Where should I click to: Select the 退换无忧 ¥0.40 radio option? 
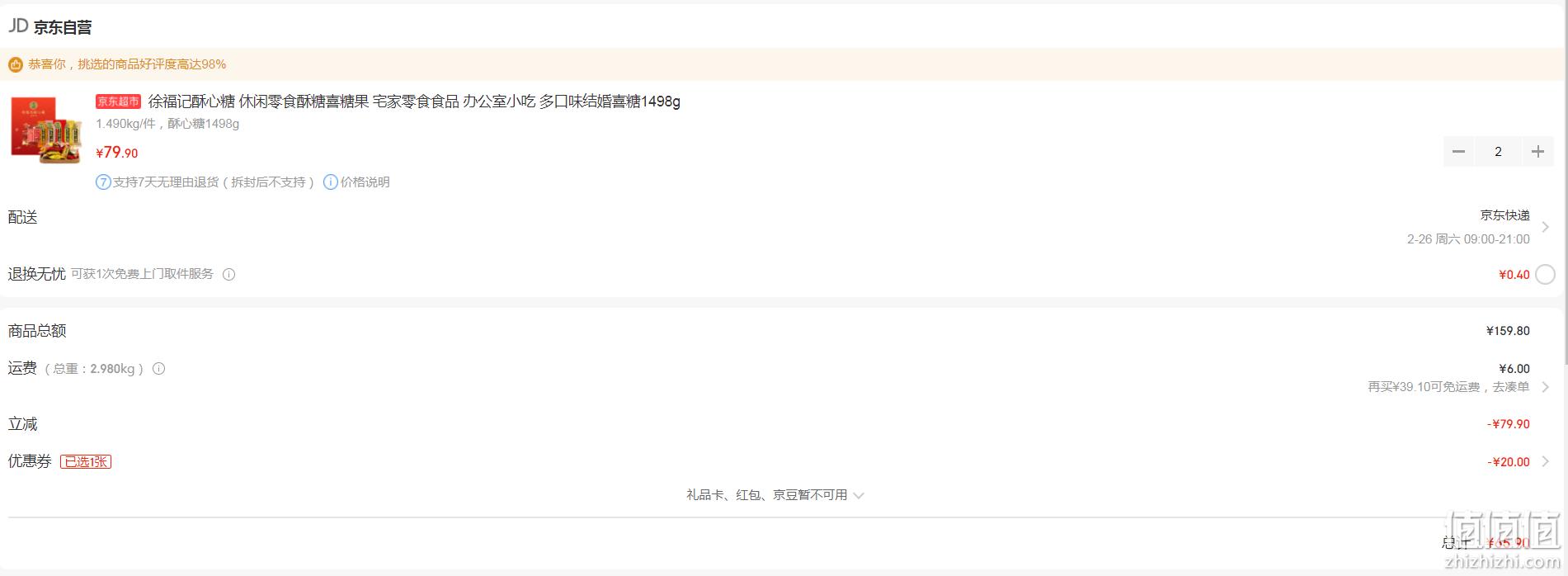[1545, 275]
